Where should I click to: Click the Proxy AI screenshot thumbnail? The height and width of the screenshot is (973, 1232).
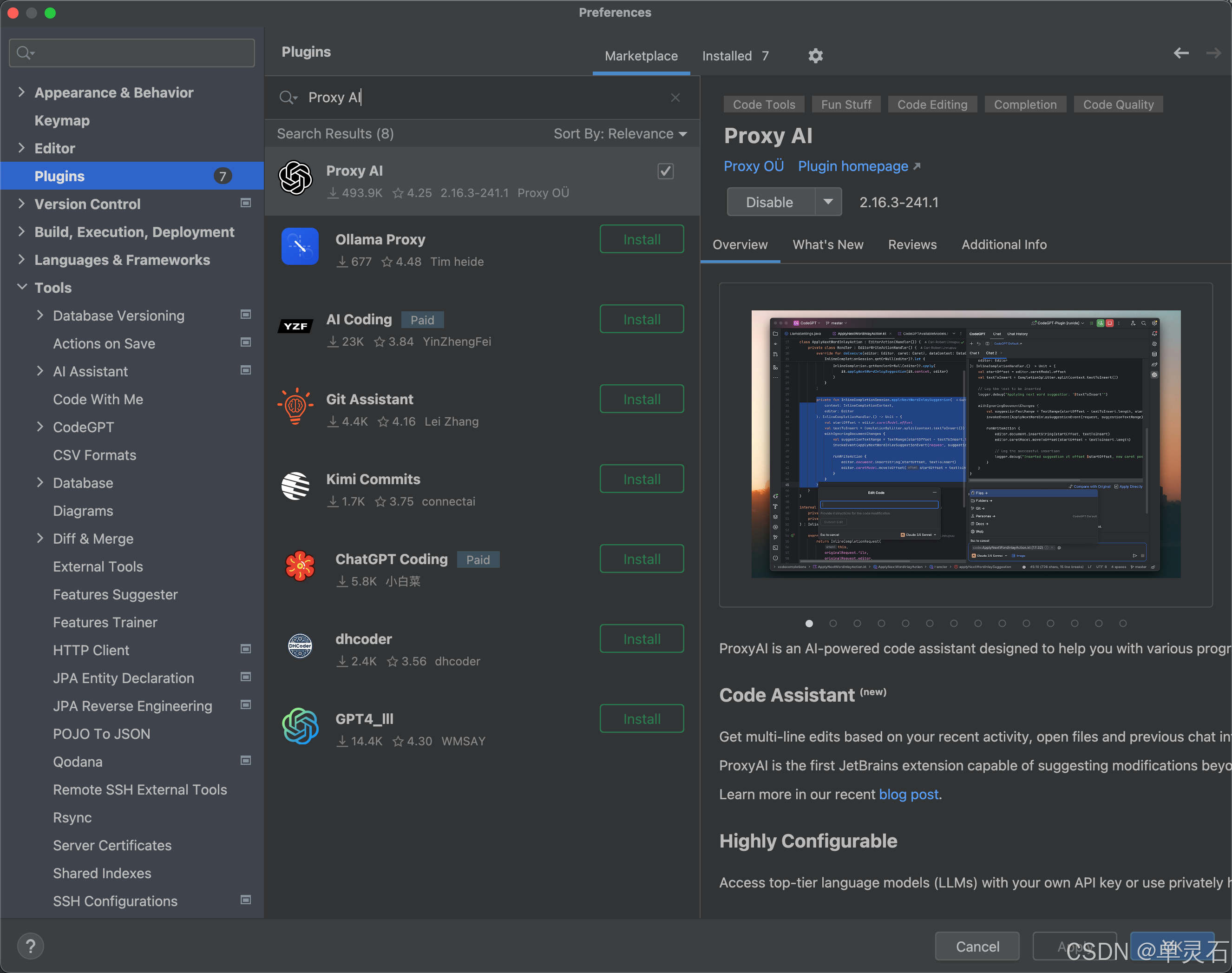pos(965,444)
